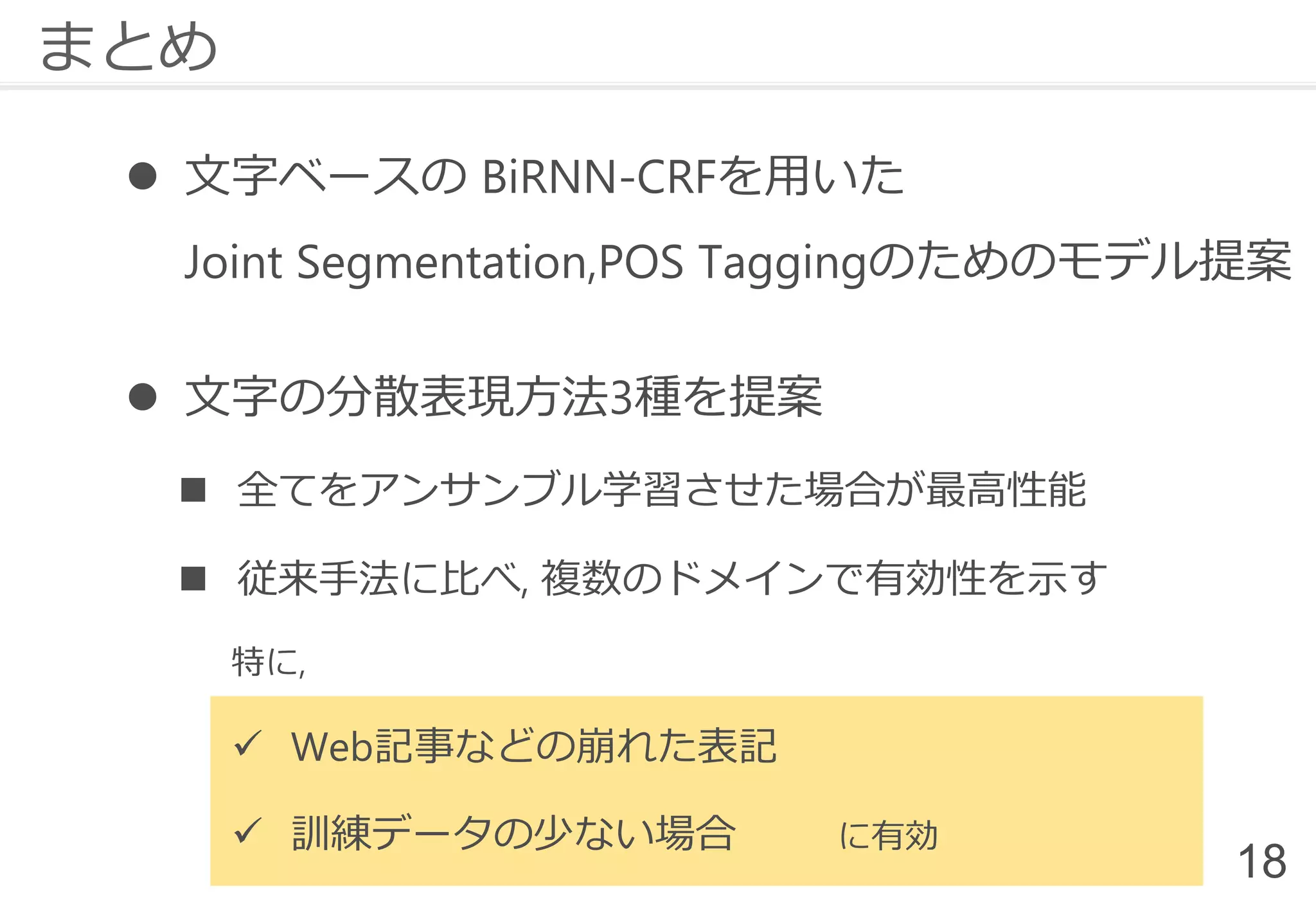Screen dimensions: 1316x911
Task: Click the Web記事などの崩れた表記 text
Action: point(533,746)
